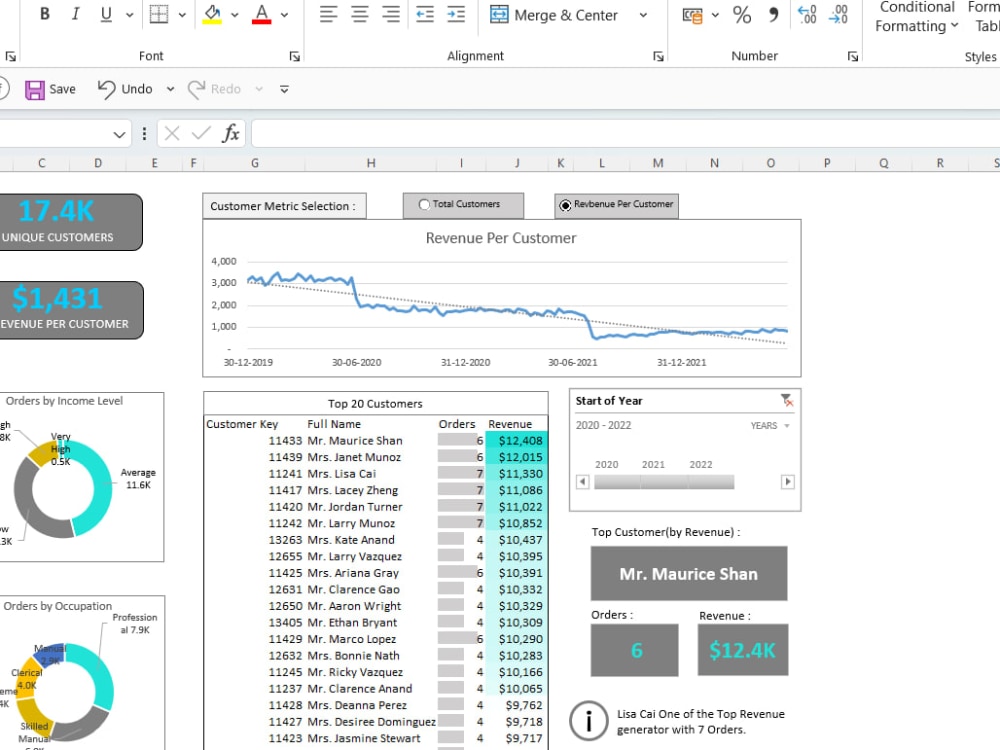
Task: Select column P header
Action: (827, 163)
